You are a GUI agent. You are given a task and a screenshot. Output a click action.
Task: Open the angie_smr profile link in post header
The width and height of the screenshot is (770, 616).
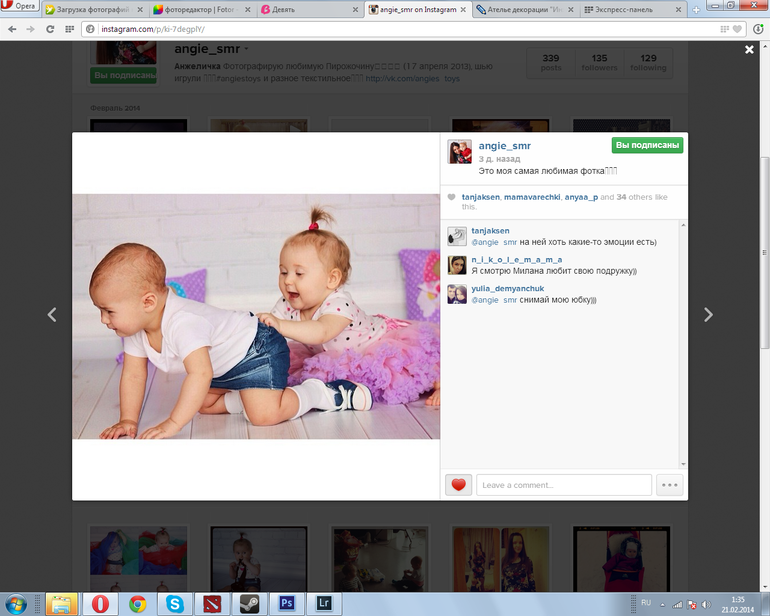(x=505, y=145)
